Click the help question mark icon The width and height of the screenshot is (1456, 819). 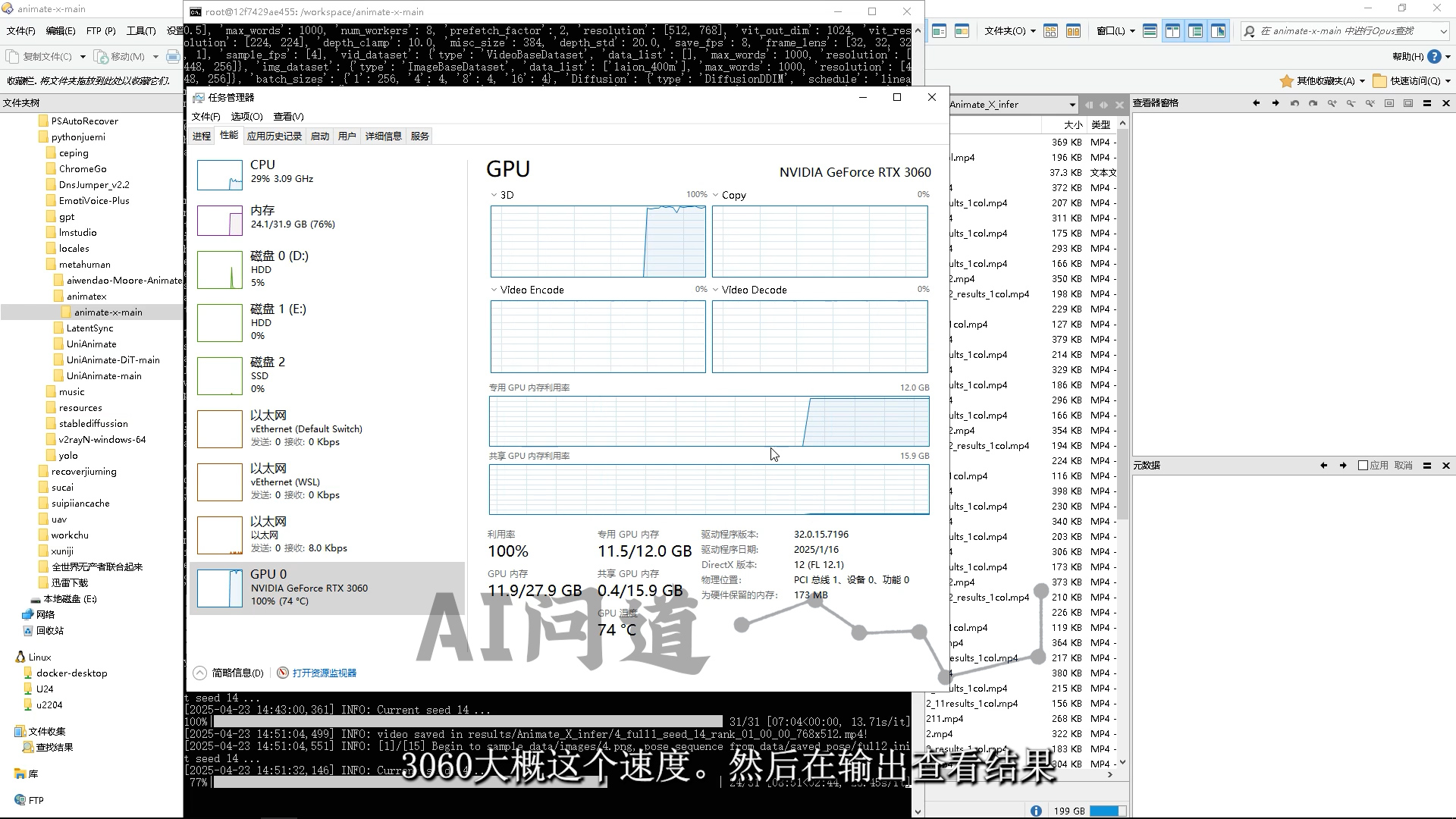click(1434, 56)
